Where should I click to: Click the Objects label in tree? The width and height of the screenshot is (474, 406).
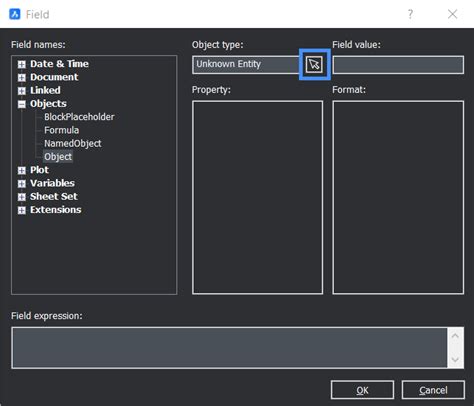(x=48, y=104)
